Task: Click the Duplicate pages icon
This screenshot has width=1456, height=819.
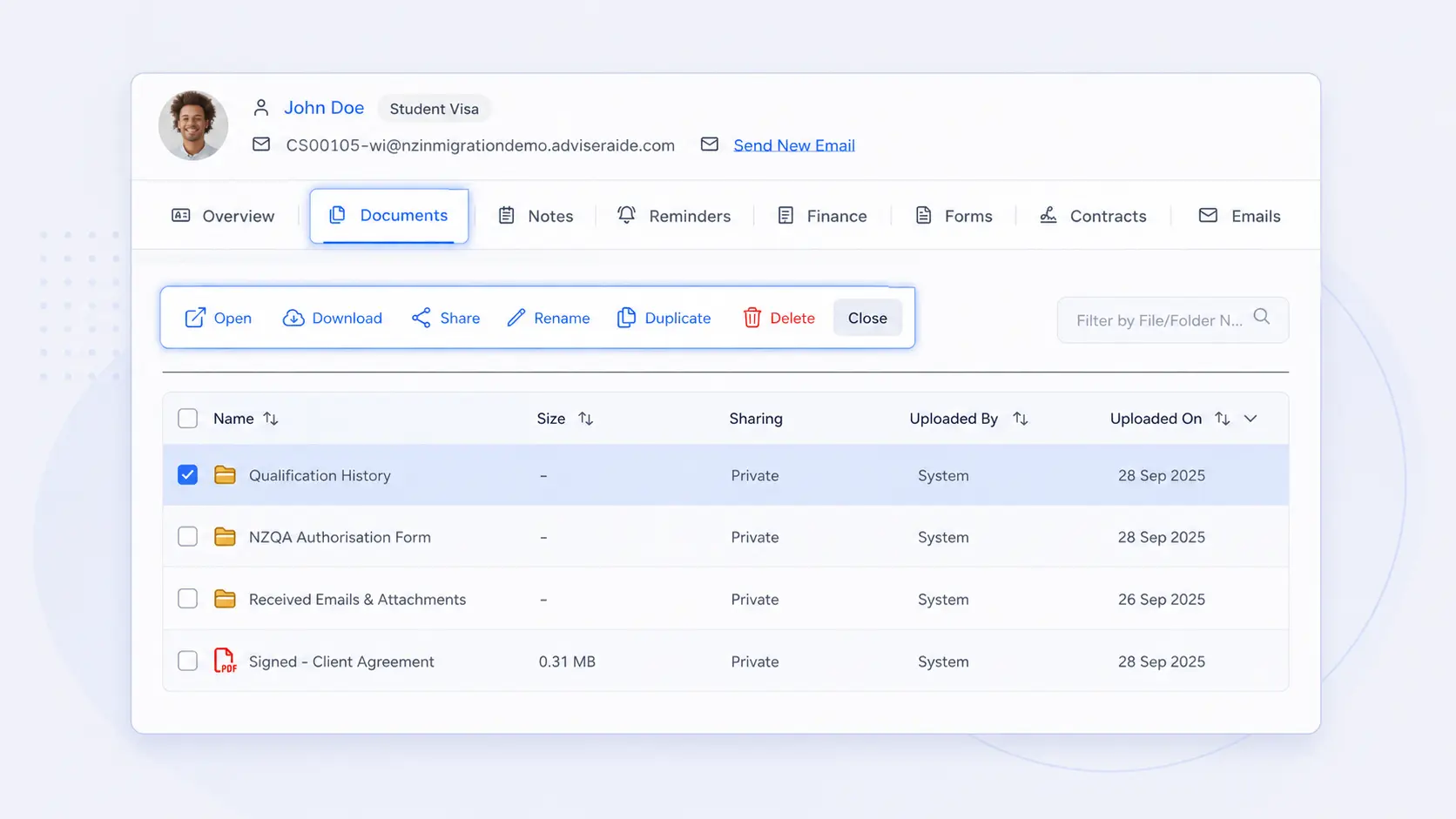Action: 626,318
